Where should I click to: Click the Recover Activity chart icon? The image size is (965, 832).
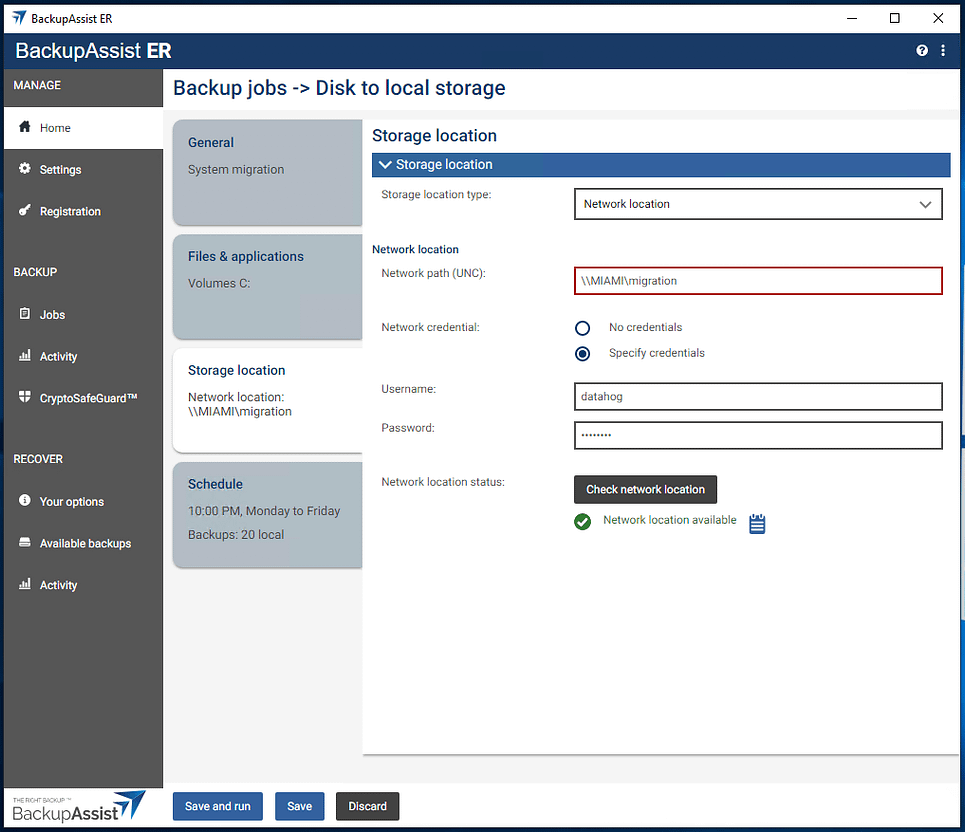point(25,584)
